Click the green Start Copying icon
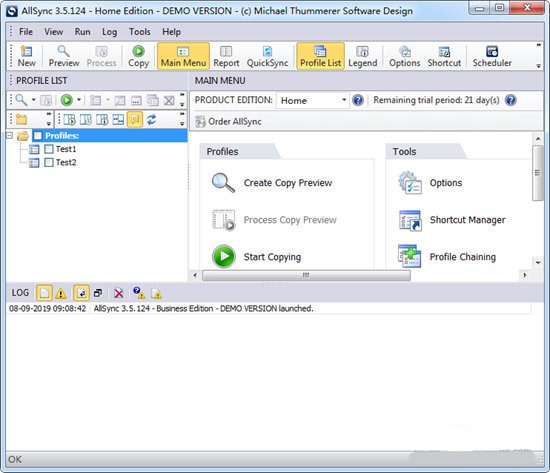550x473 pixels. click(x=223, y=257)
